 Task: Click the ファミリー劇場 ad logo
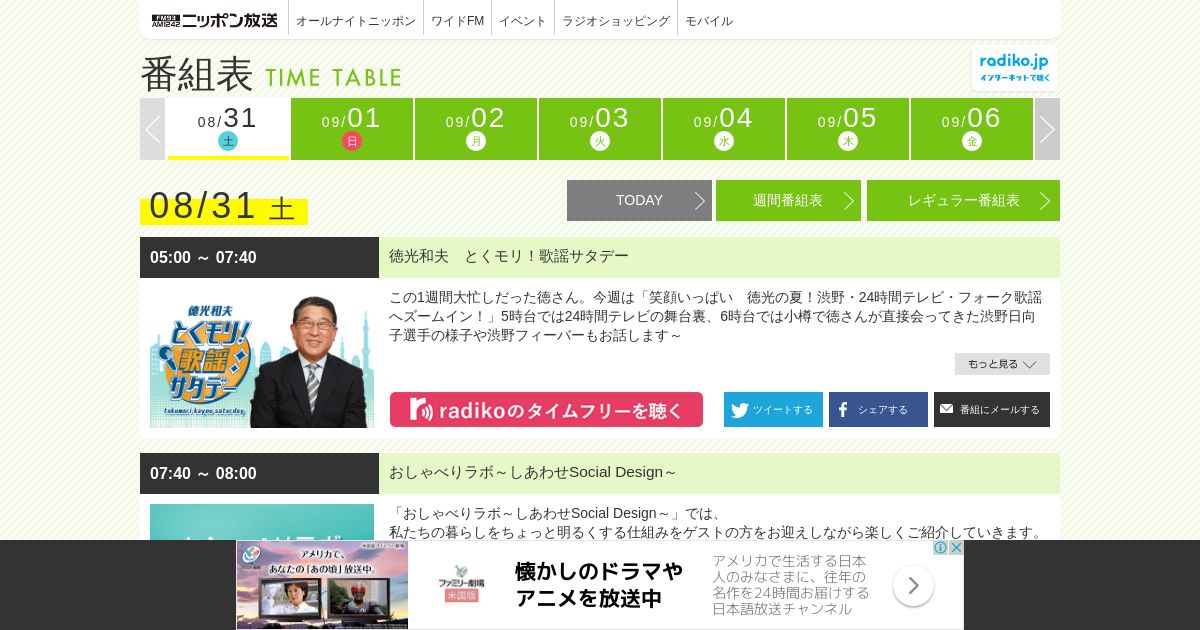[461, 586]
